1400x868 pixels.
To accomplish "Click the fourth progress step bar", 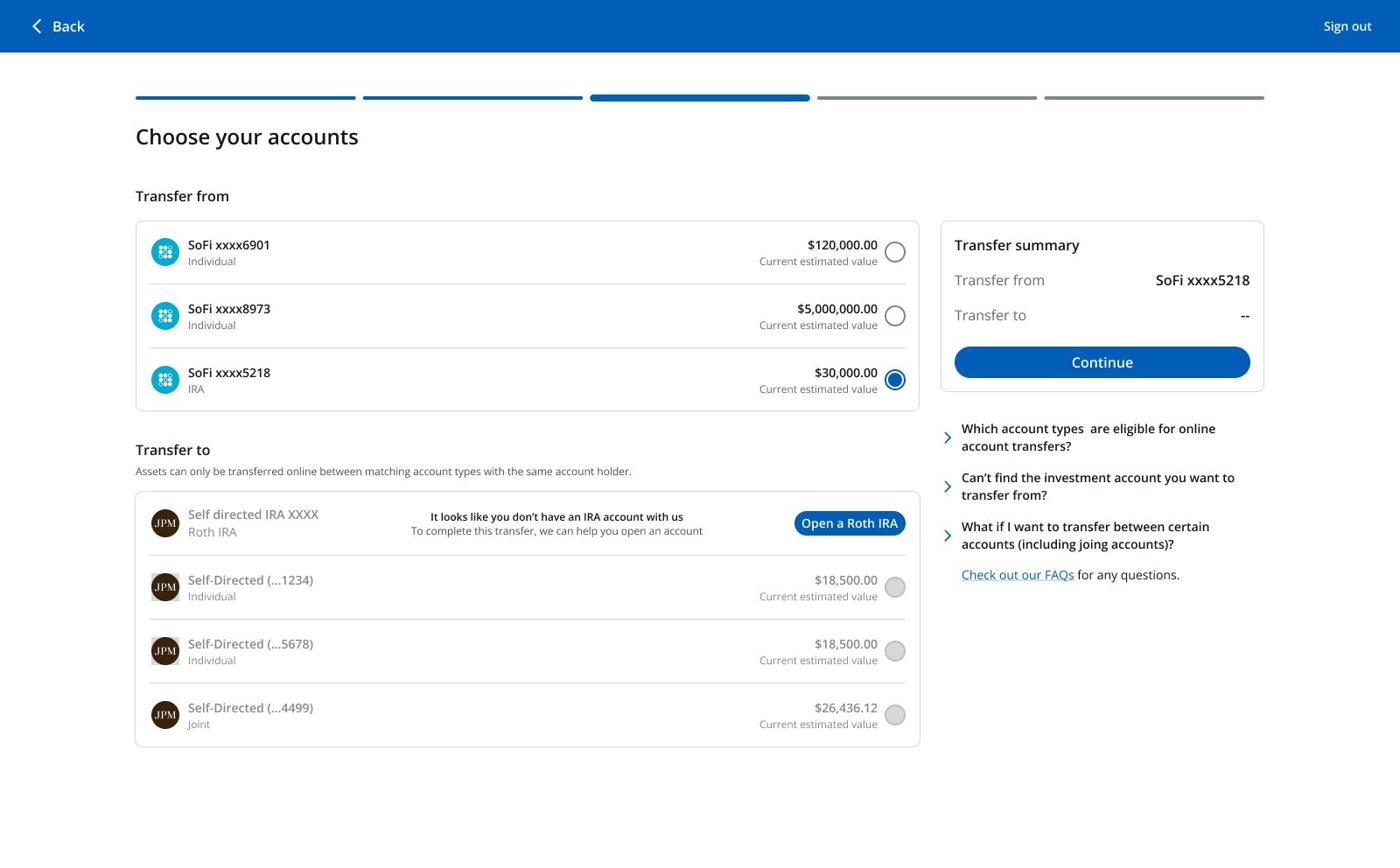I will click(x=926, y=98).
